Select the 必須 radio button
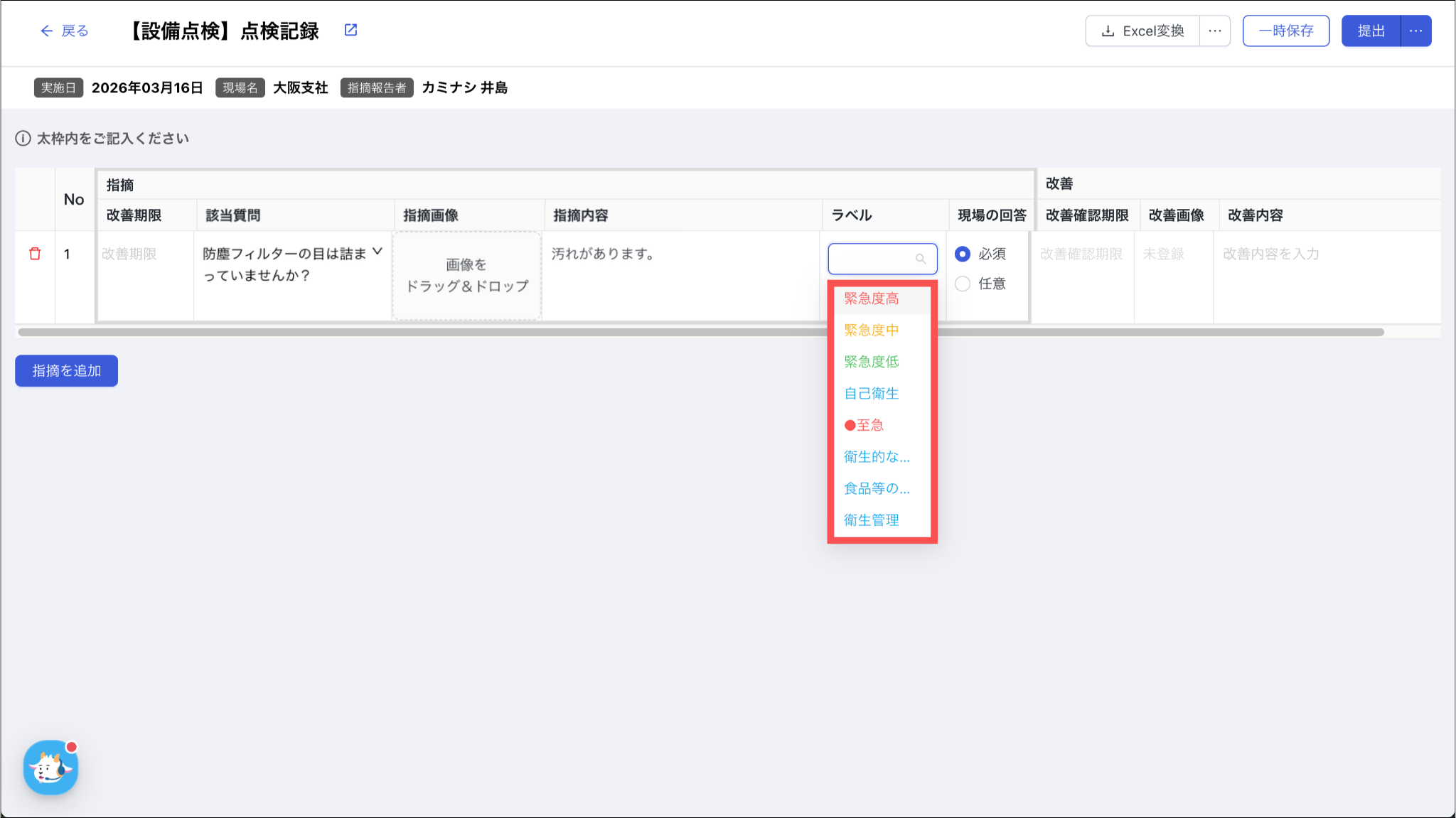This screenshot has height=818, width=1456. 963,254
